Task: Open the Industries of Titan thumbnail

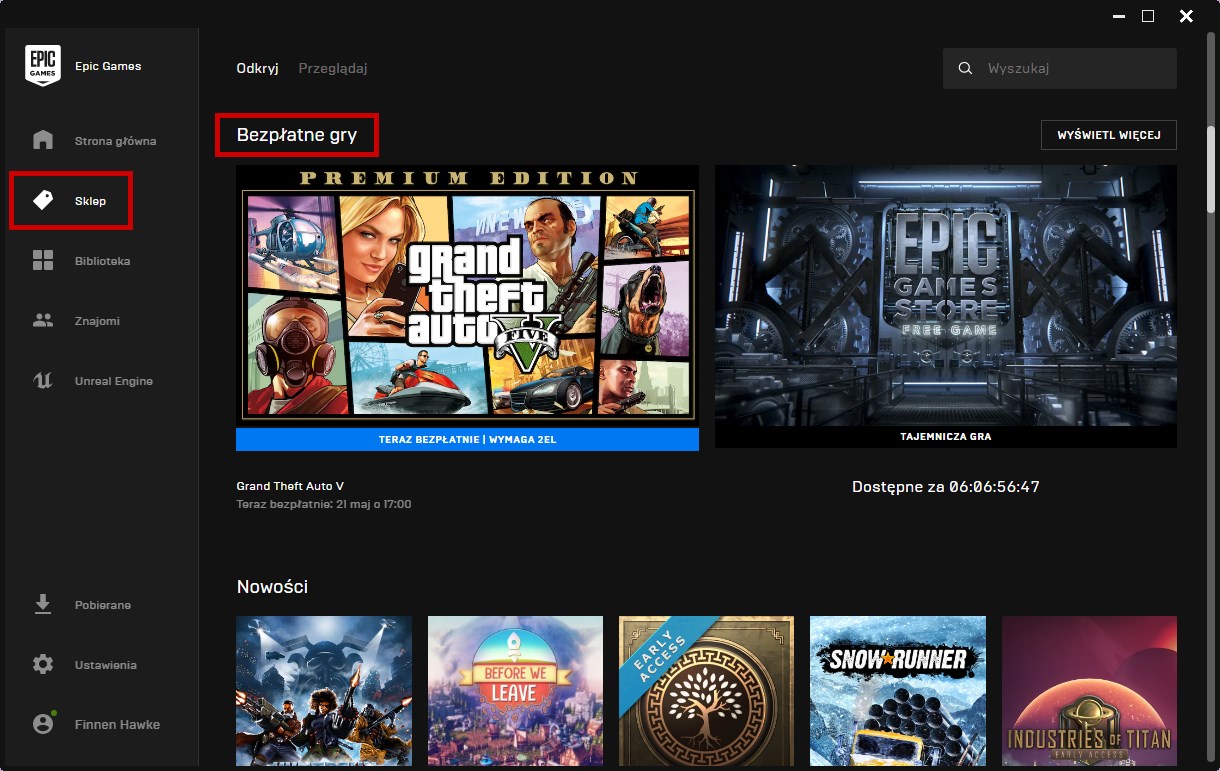Action: click(1089, 692)
